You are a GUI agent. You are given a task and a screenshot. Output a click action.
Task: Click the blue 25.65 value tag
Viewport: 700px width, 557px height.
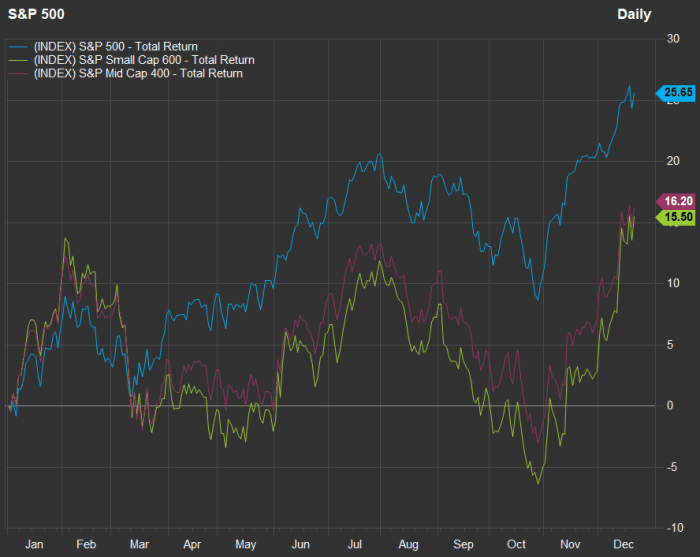[x=675, y=92]
